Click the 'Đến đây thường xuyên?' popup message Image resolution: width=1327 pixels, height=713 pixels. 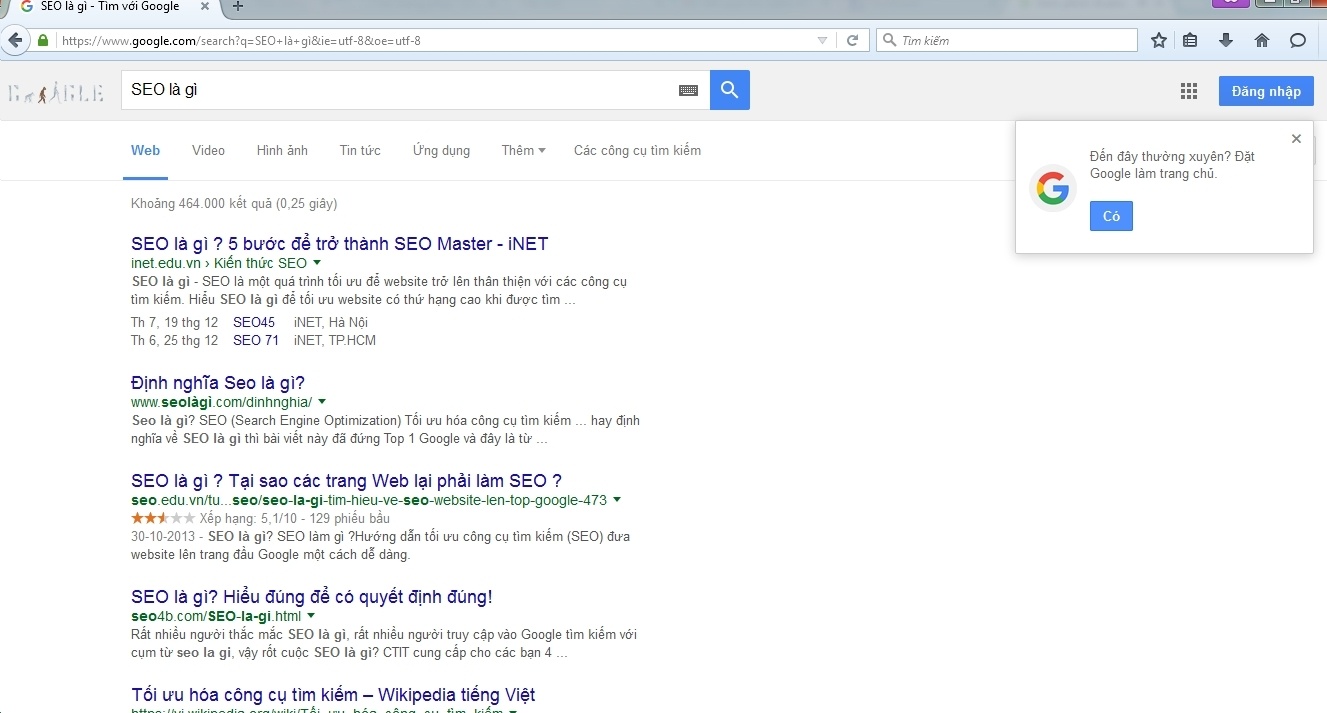point(1172,165)
